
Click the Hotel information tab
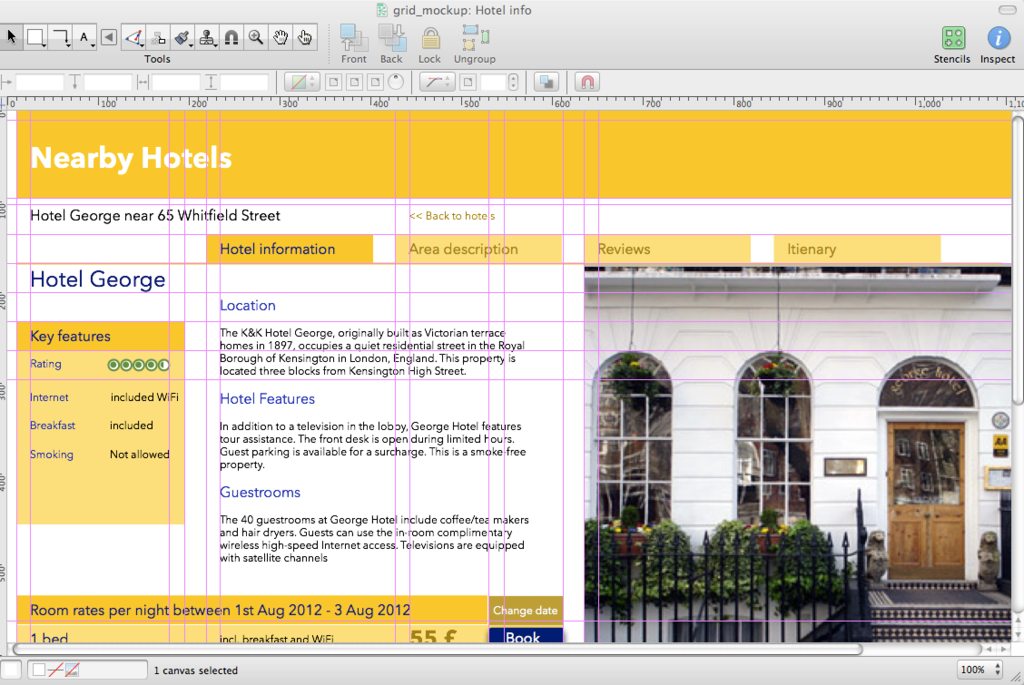[x=290, y=249]
